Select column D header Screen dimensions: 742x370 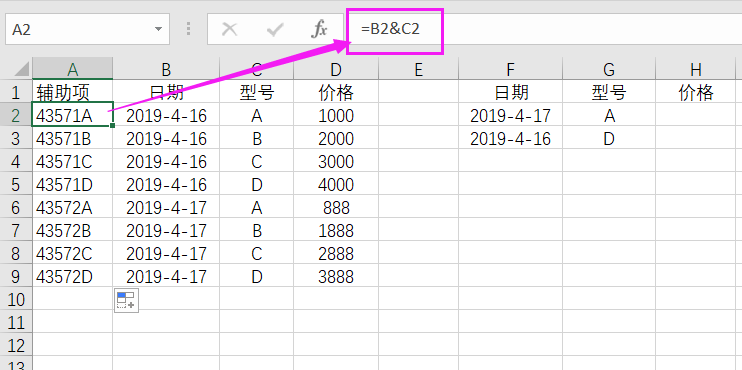tap(336, 70)
